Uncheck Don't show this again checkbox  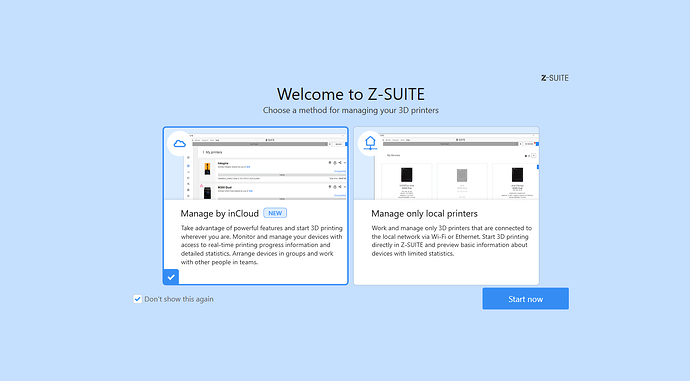point(137,299)
